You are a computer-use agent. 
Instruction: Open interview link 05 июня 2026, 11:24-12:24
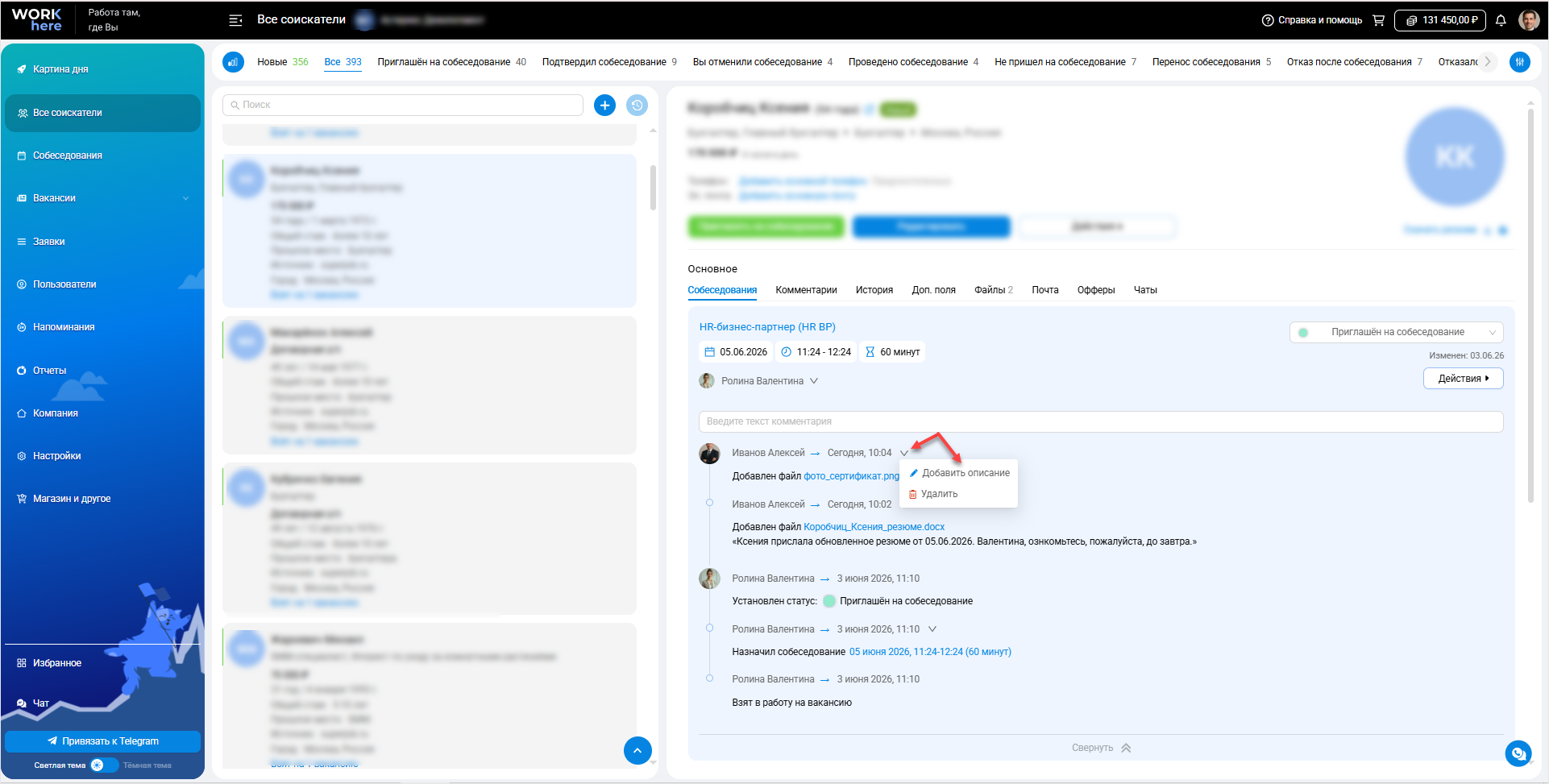point(930,652)
